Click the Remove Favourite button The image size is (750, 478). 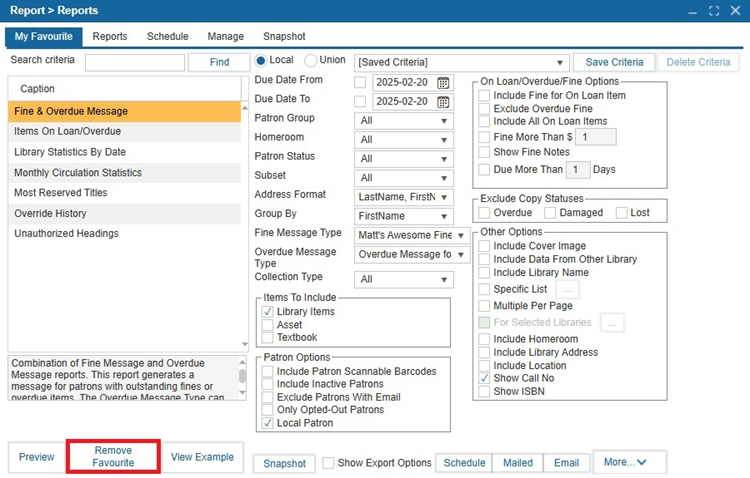(x=113, y=456)
